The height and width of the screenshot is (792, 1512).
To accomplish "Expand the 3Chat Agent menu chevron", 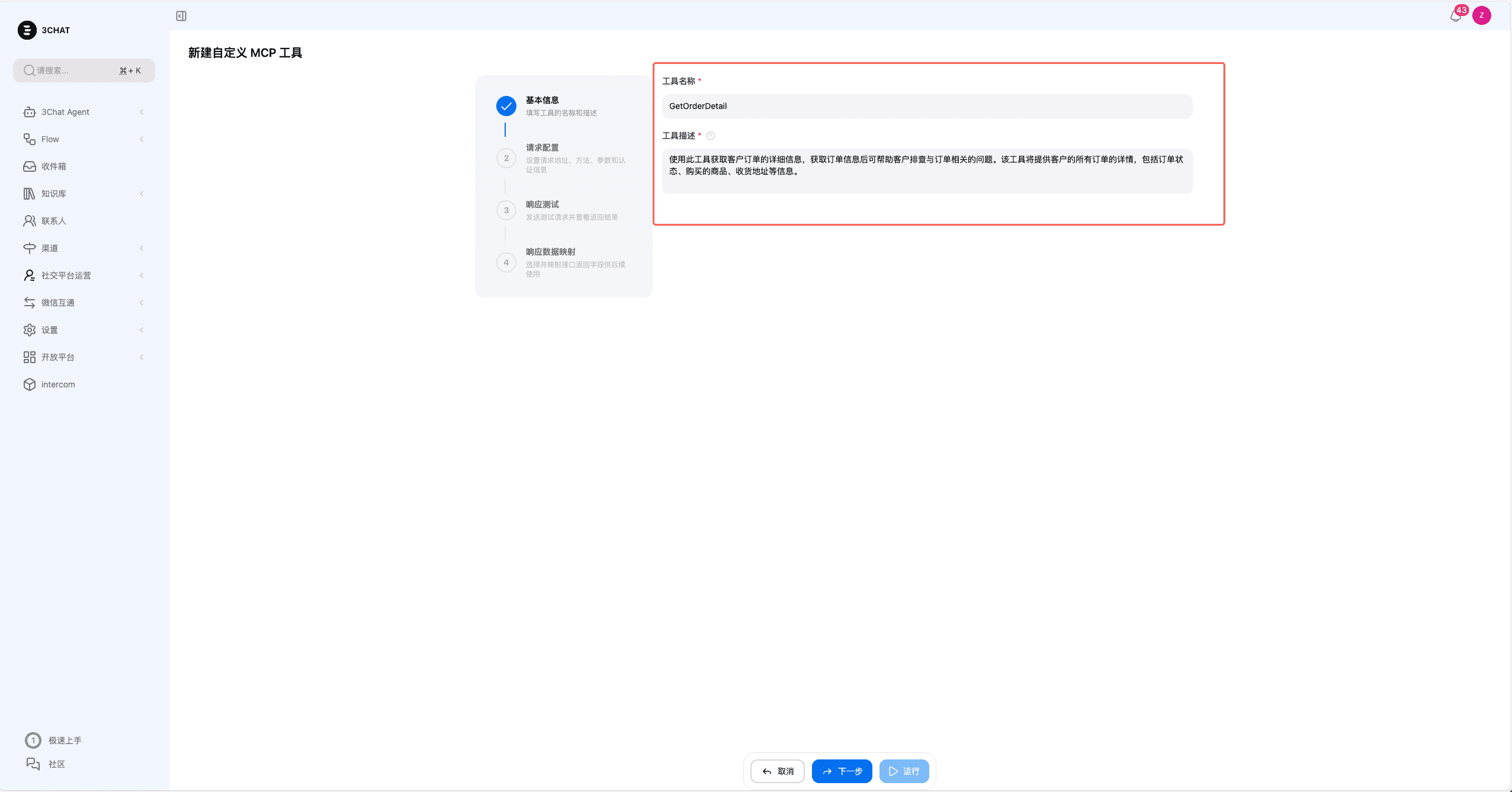I will pyautogui.click(x=142, y=112).
